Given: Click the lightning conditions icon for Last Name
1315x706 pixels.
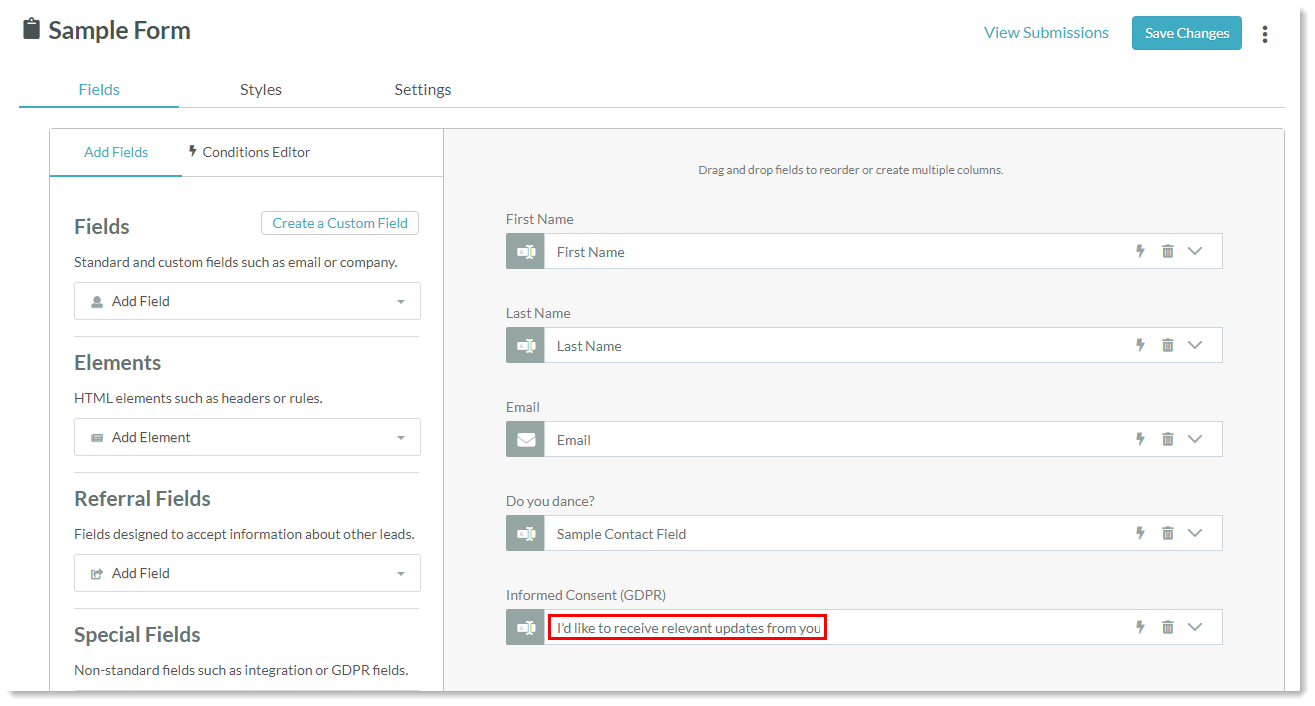Looking at the screenshot, I should (1140, 345).
